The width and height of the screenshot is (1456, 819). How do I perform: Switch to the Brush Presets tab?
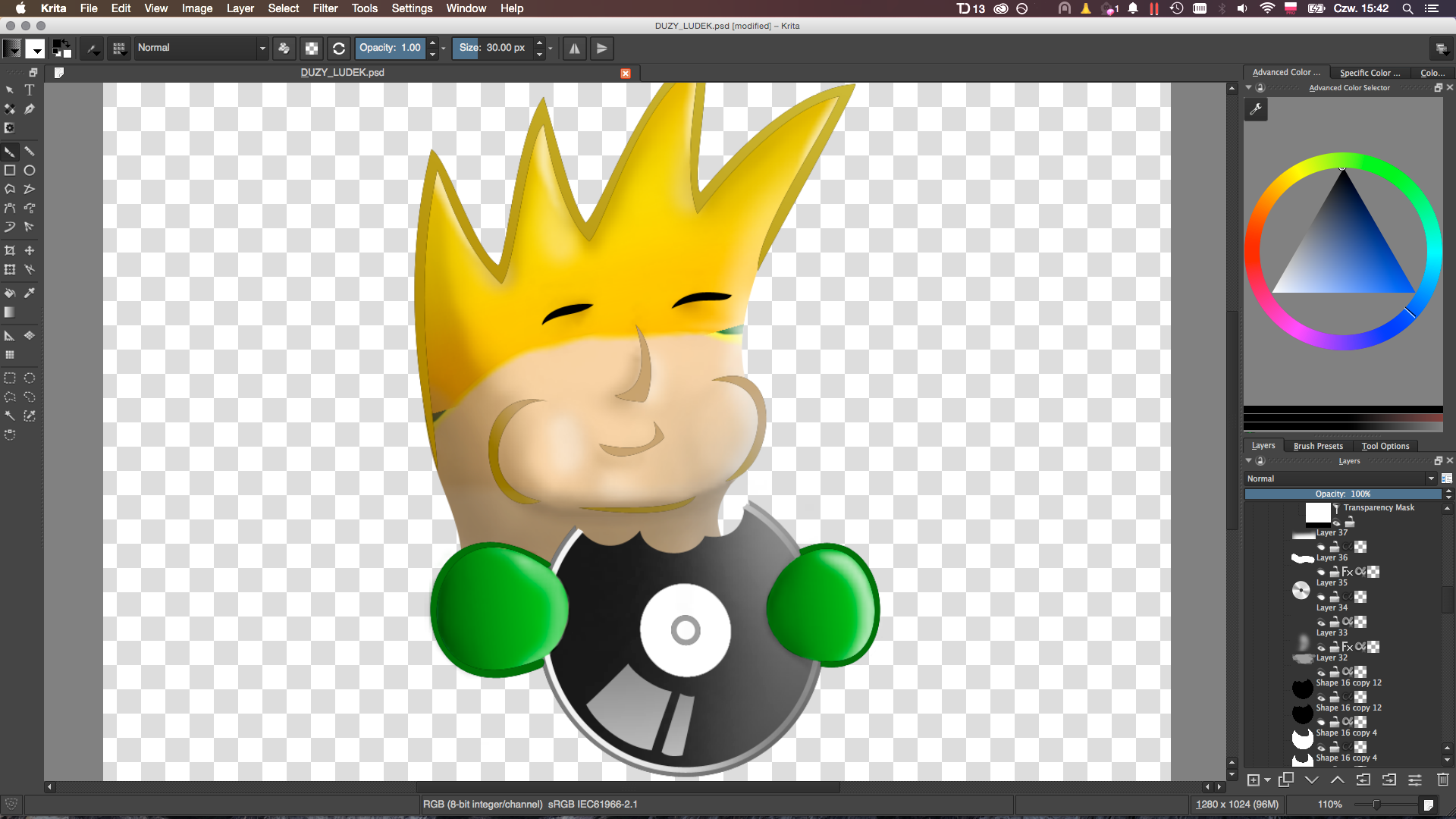(1318, 446)
